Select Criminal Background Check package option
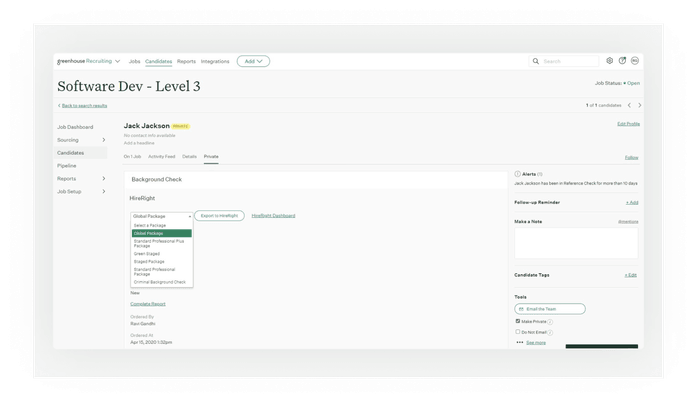Screen dimensions: 696x402 (x=159, y=282)
